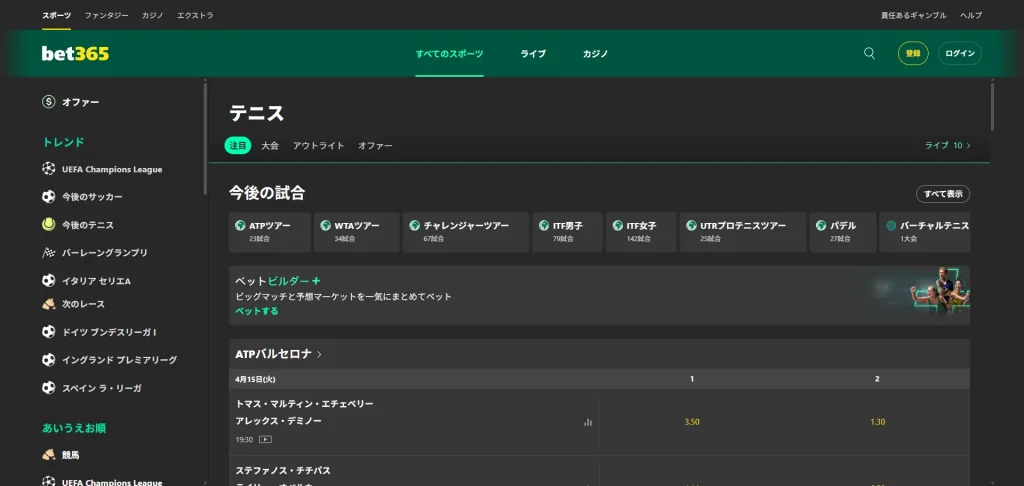Switch to the アウトライト tab
The image size is (1024, 486).
[x=318, y=146]
